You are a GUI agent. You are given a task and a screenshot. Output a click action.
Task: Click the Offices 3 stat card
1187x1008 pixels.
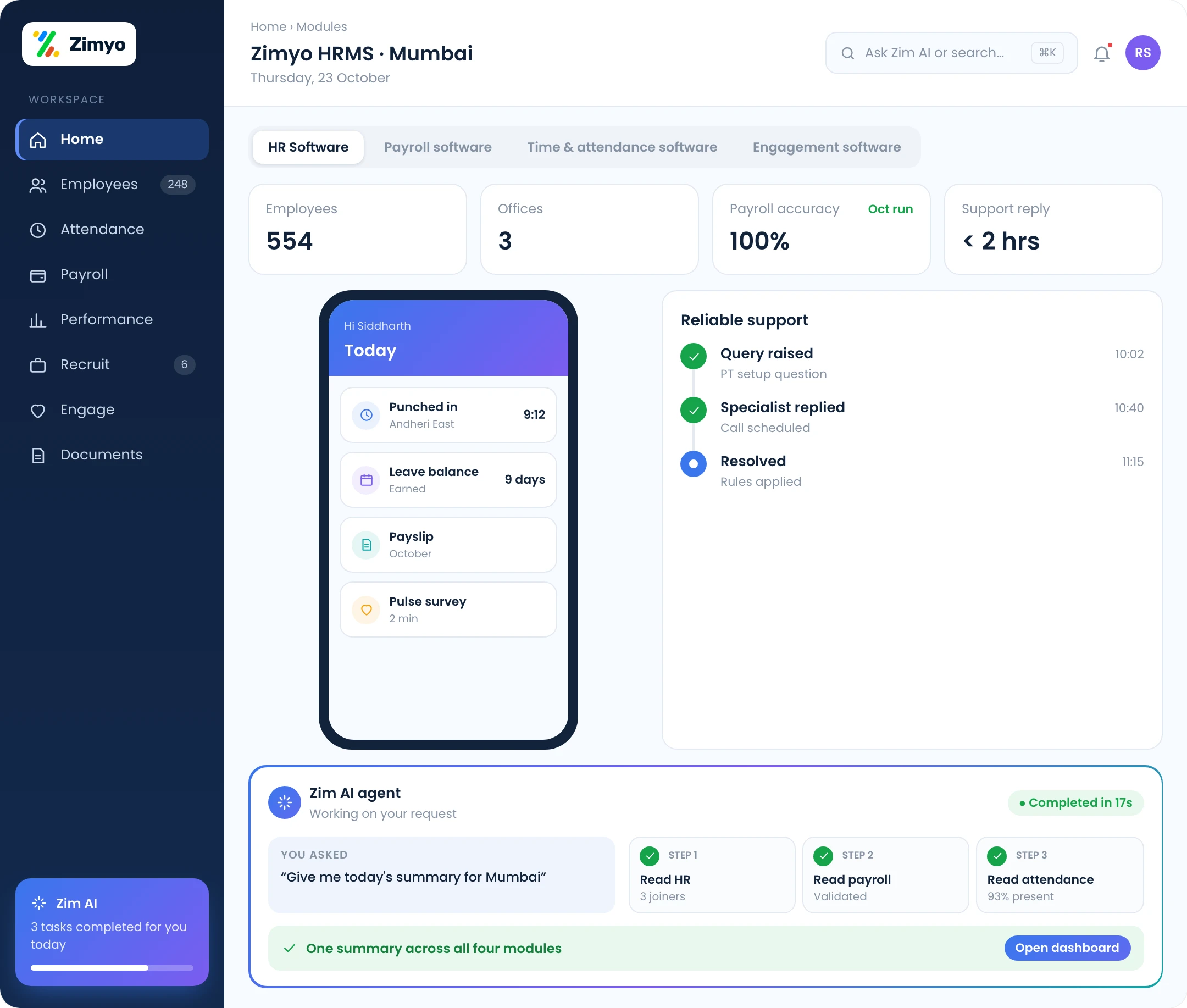point(590,229)
